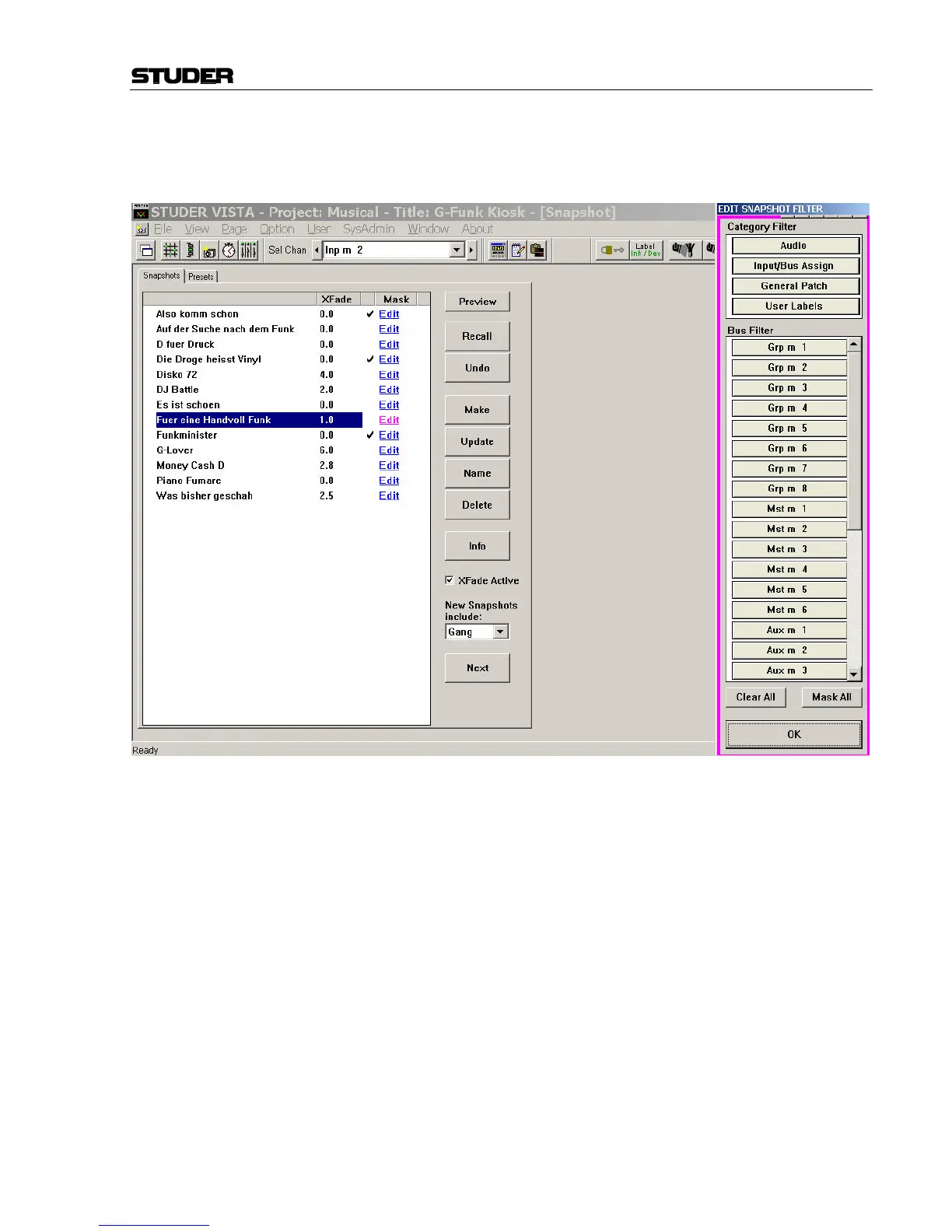
Task: Click the XFade column header
Action: (337, 299)
